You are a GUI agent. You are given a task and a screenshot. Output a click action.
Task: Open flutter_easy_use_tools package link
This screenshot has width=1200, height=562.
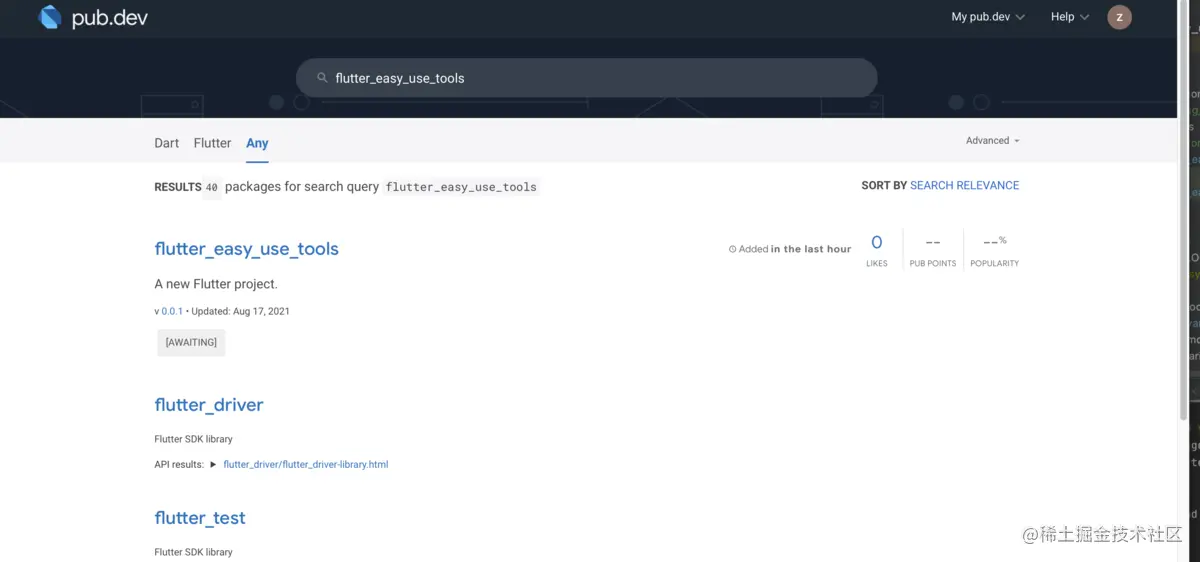click(x=247, y=249)
